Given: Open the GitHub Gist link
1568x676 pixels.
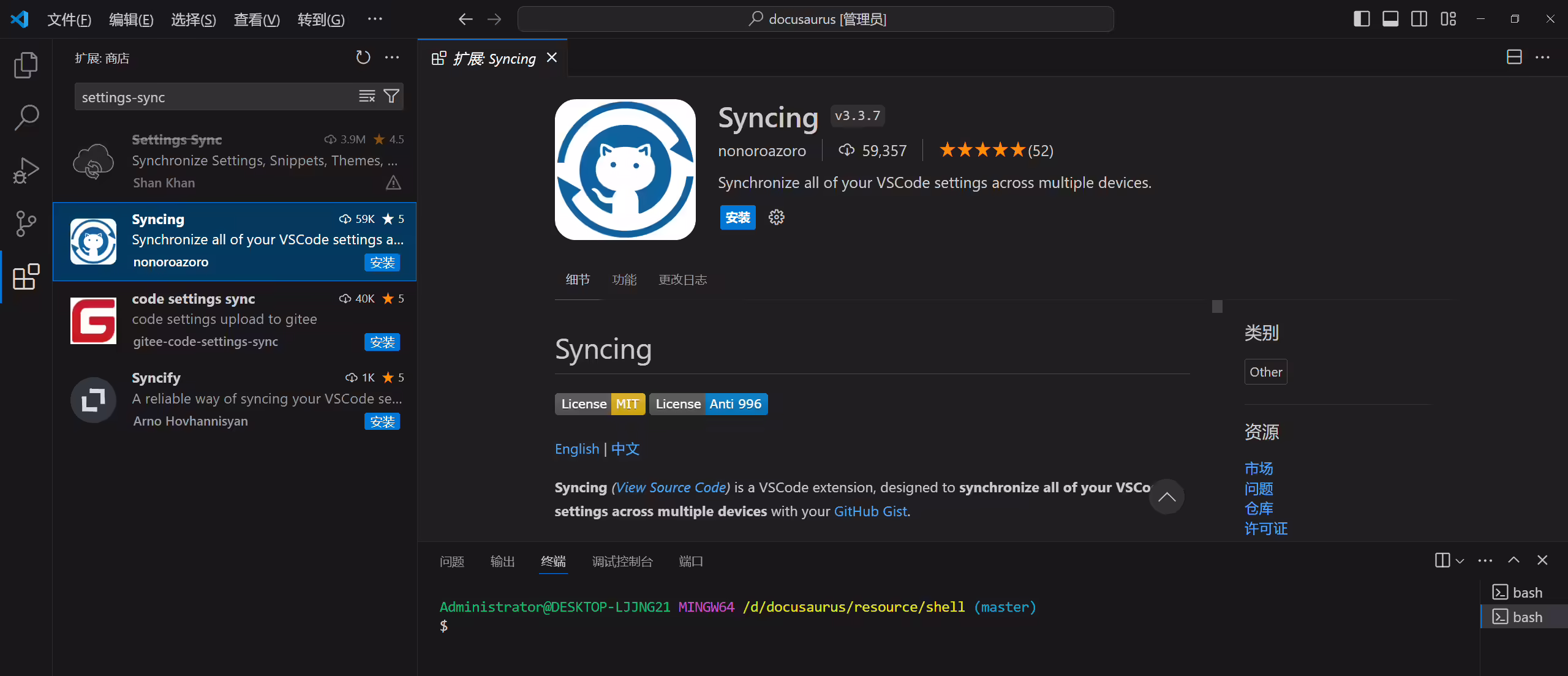Looking at the screenshot, I should click(x=870, y=511).
